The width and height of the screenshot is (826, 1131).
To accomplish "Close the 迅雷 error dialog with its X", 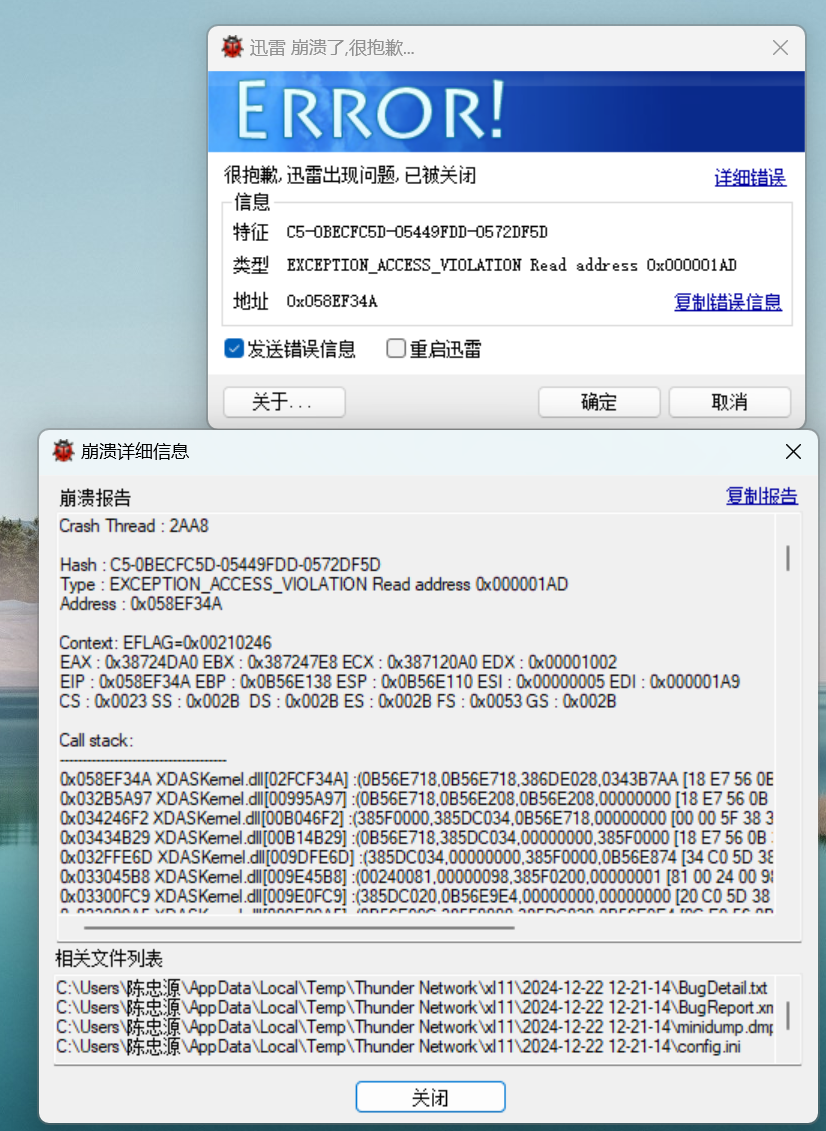I will [x=780, y=47].
